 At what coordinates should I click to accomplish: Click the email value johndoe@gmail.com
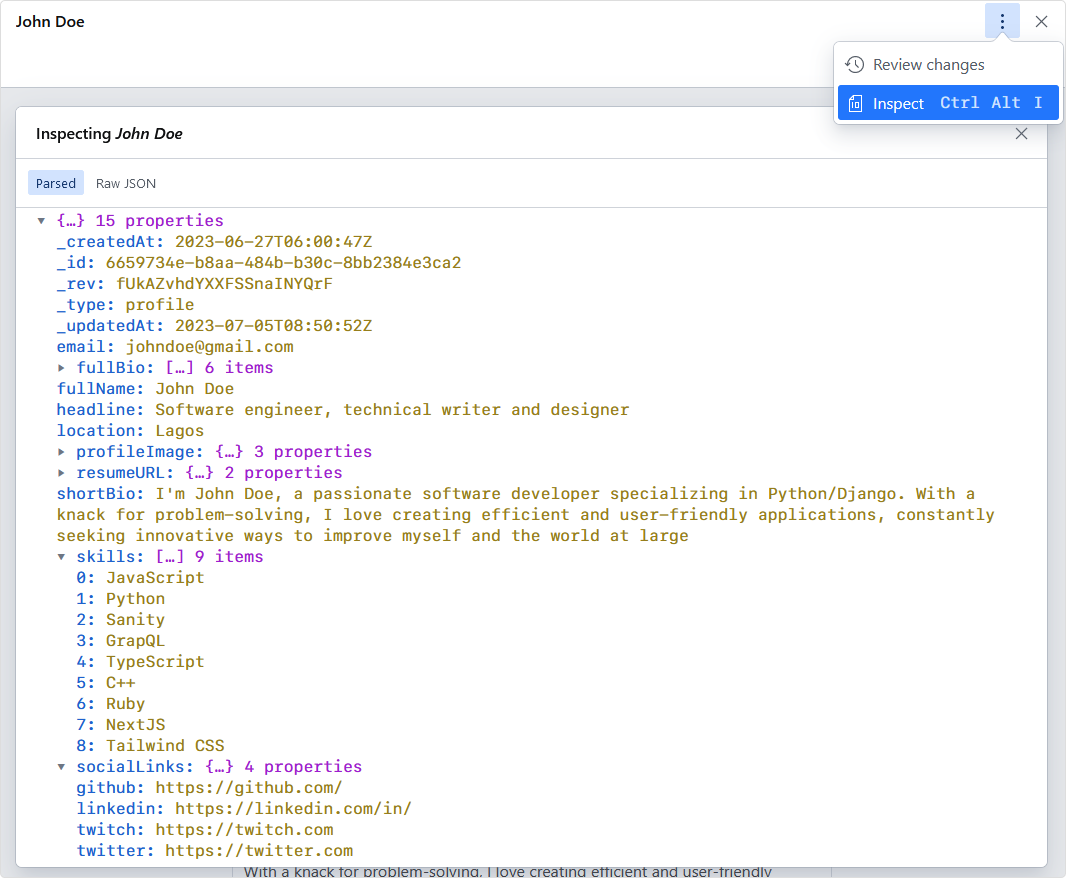pyautogui.click(x=209, y=347)
